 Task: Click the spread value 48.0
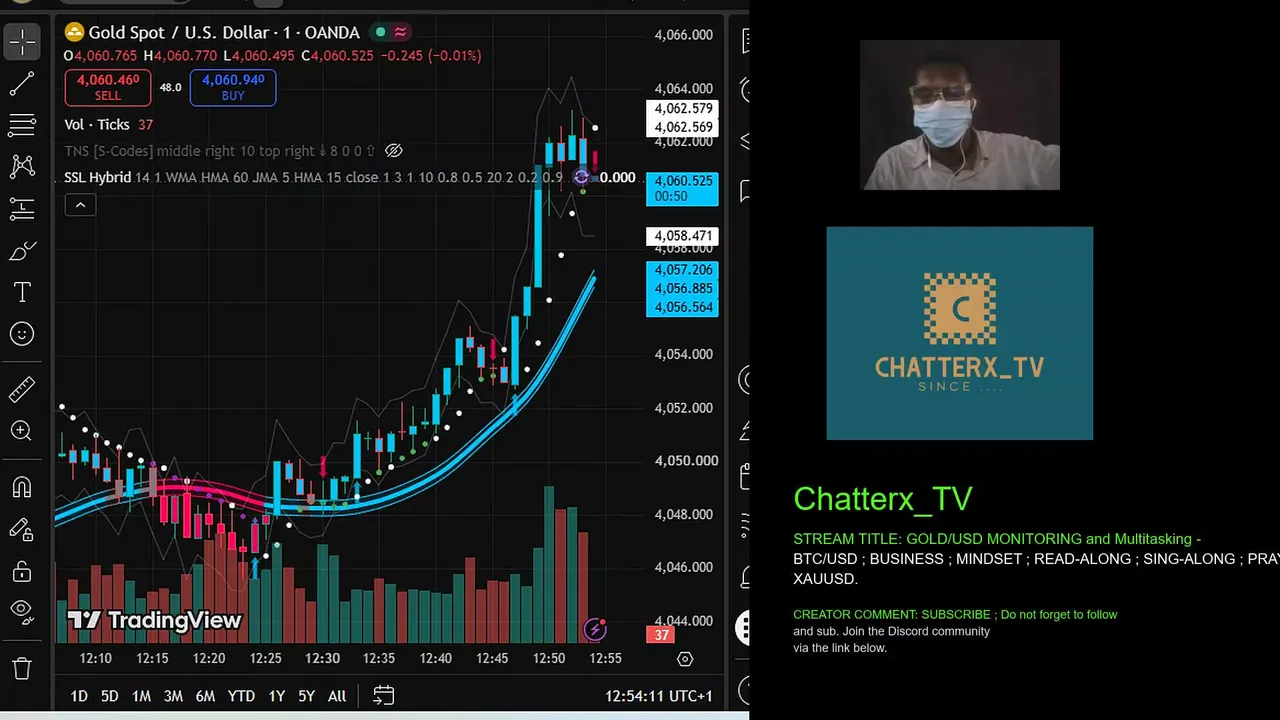[x=171, y=88]
